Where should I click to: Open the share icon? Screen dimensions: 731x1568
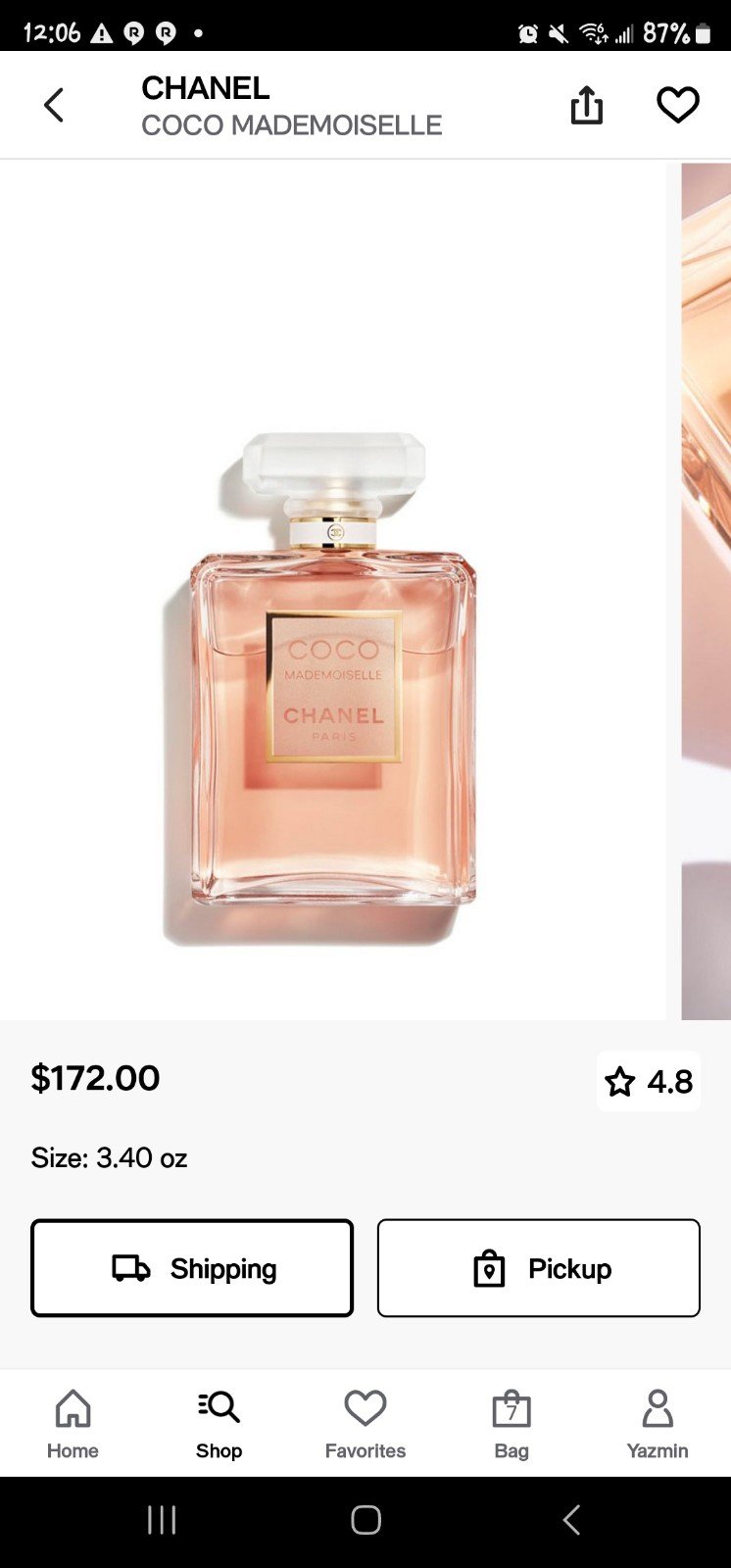pos(586,105)
